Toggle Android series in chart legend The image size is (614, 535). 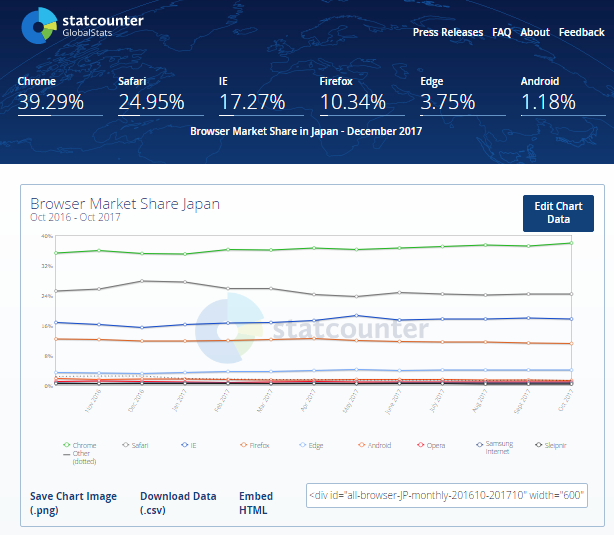pos(375,445)
